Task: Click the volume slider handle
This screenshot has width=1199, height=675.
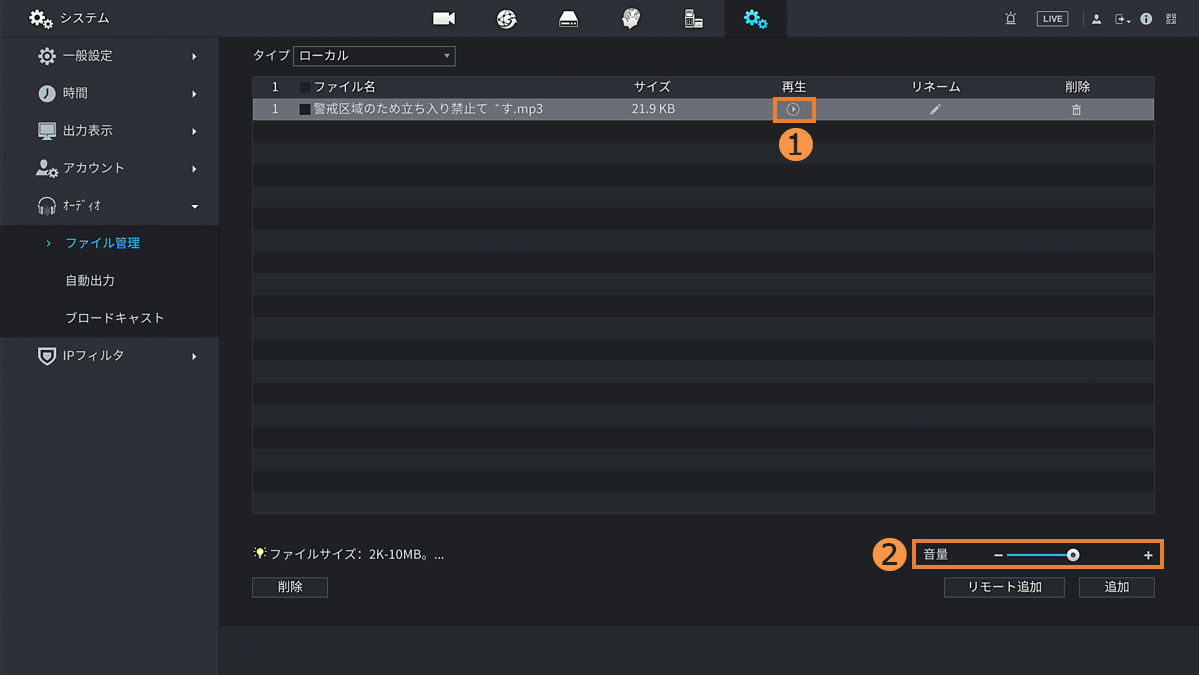Action: click(1073, 555)
